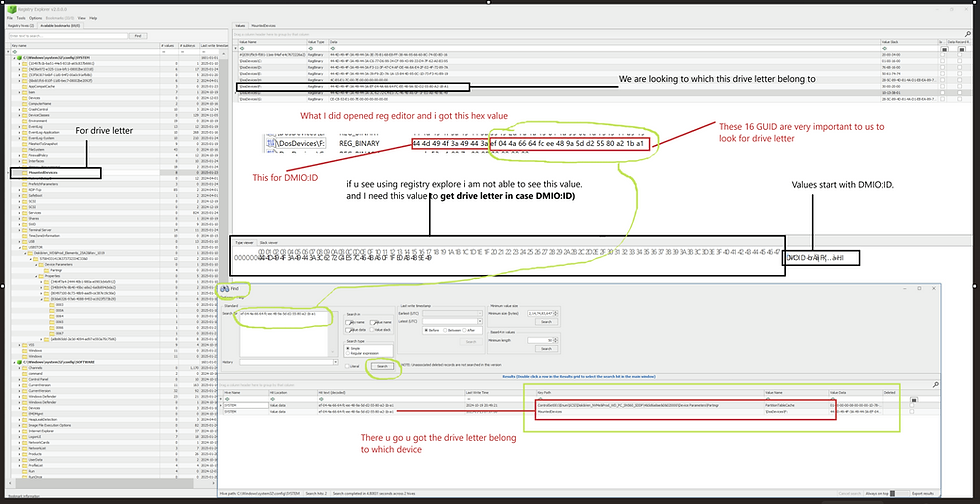Click the Minimum length stepper arrows

(x=556, y=340)
